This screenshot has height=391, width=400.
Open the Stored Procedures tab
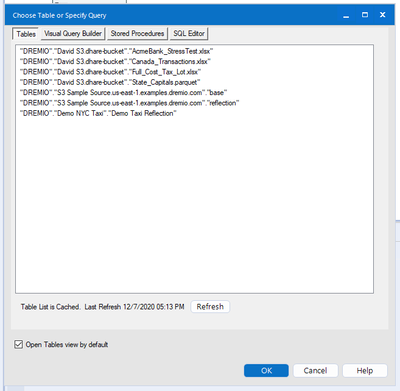(137, 33)
